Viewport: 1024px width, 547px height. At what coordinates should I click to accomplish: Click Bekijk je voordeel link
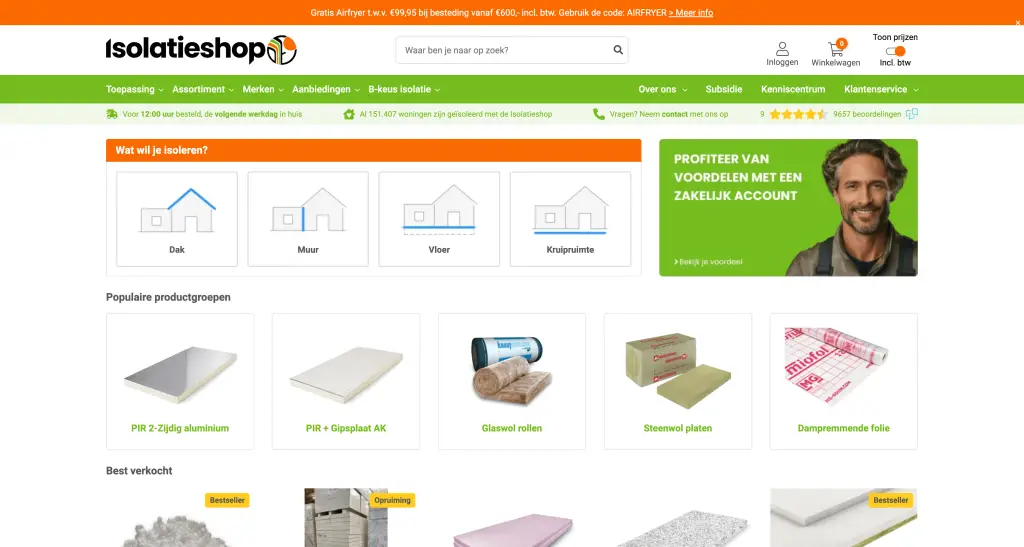click(708, 262)
